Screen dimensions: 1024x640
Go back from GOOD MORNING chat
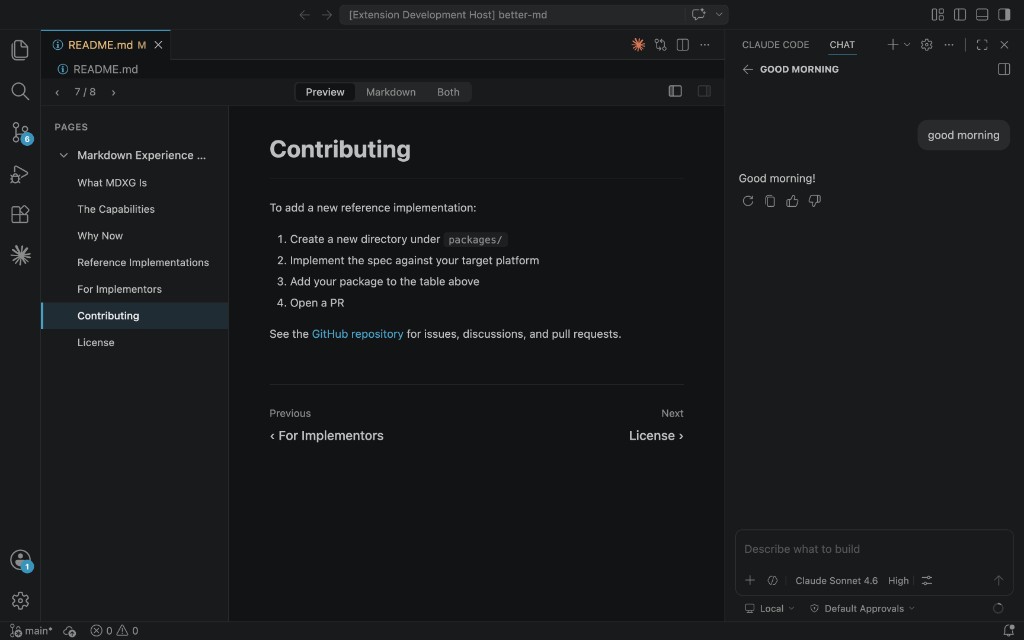[748, 69]
